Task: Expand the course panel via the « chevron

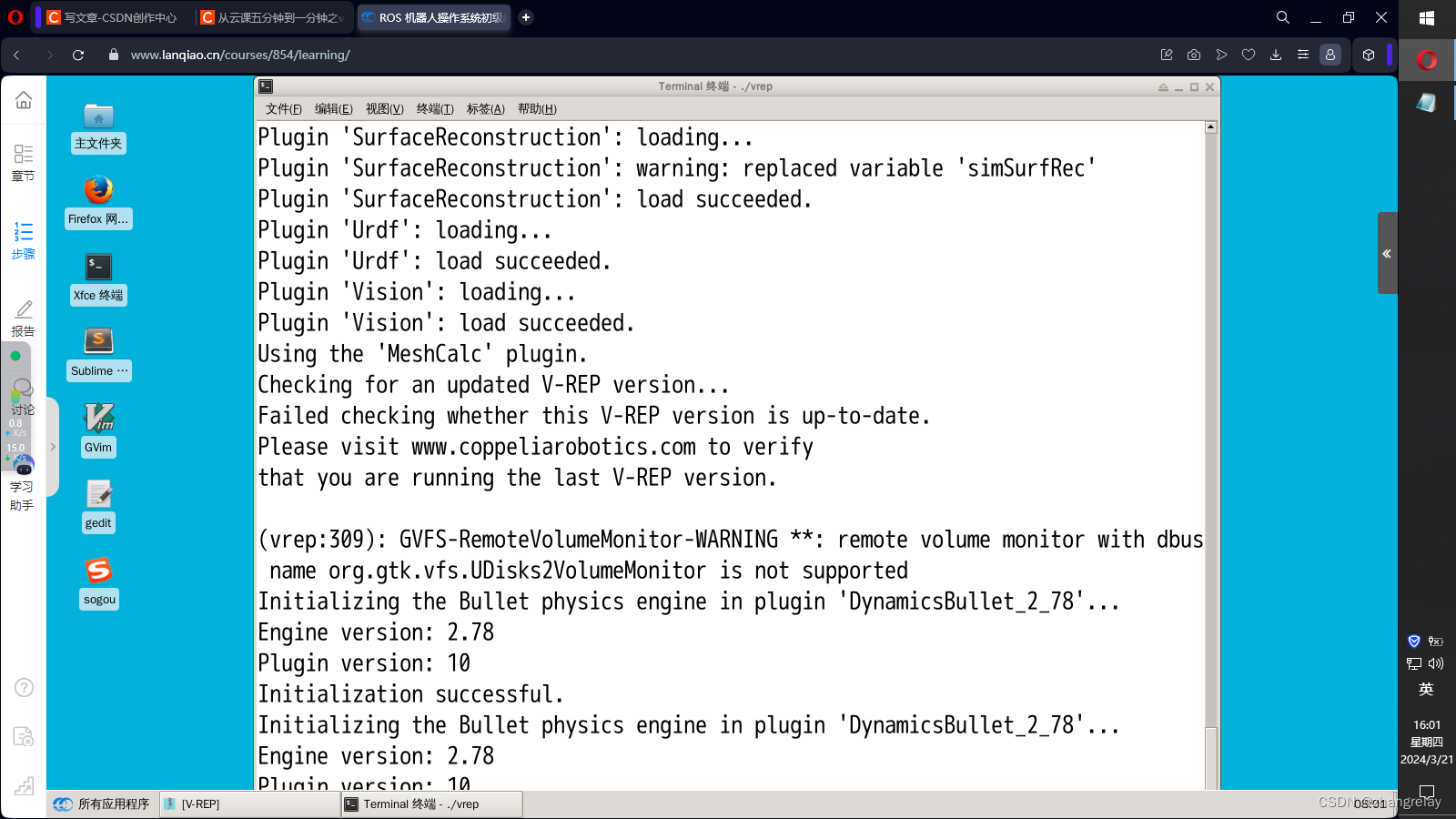Action: pyautogui.click(x=1387, y=253)
